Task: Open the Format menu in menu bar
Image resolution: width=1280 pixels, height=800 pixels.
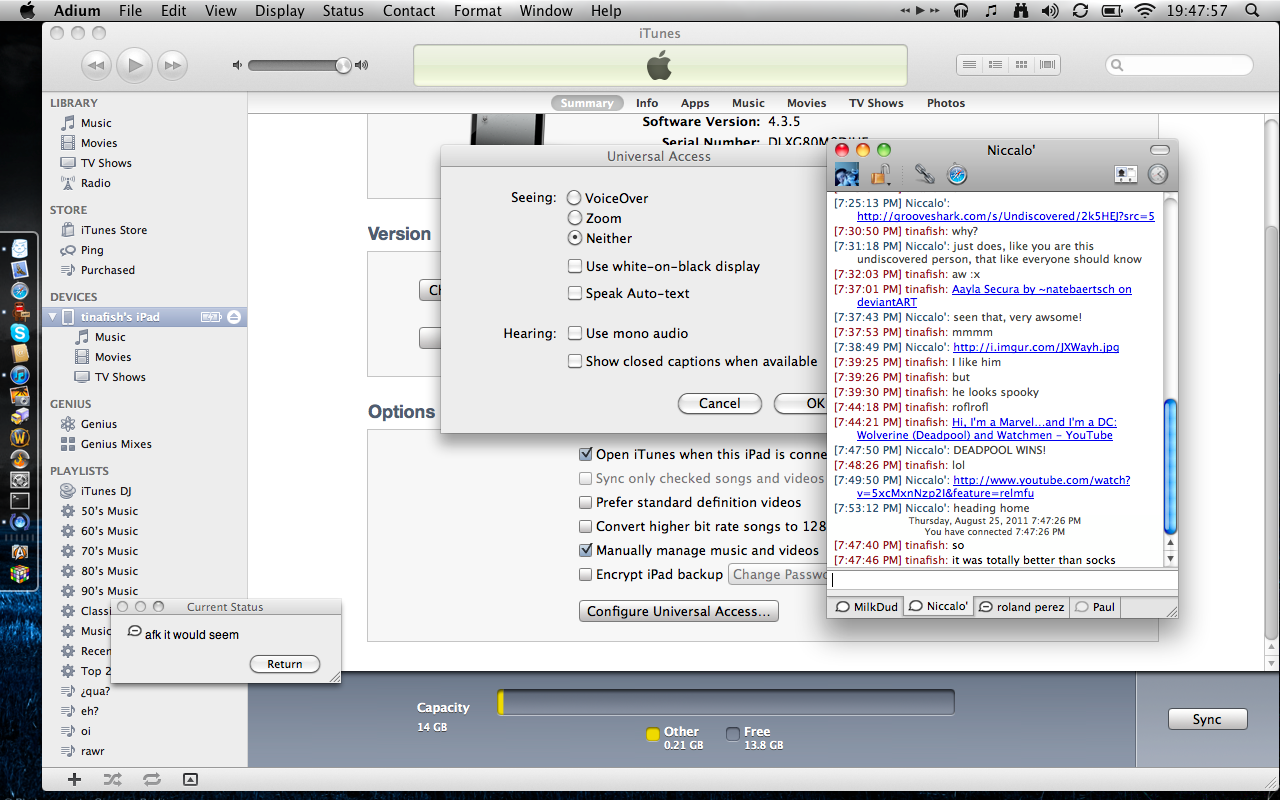Action: tap(477, 11)
